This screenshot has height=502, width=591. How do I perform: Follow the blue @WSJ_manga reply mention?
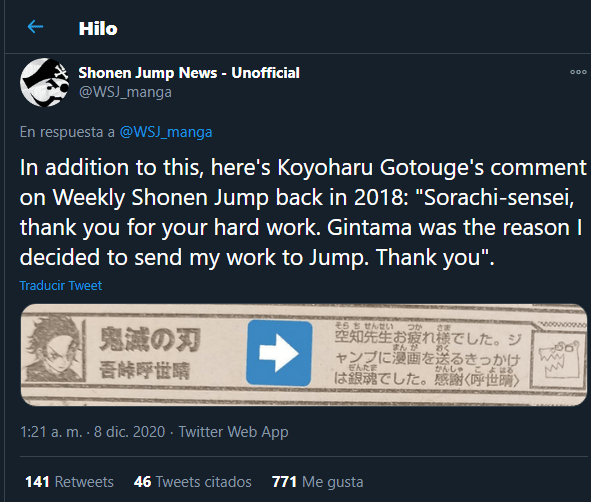tap(166, 132)
